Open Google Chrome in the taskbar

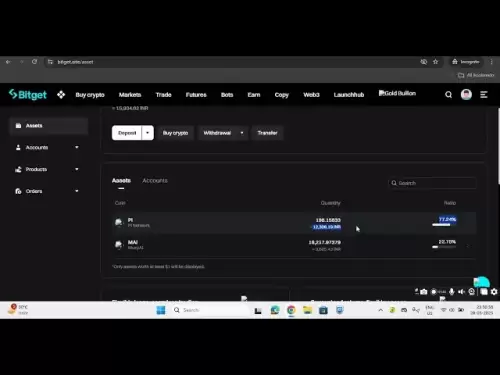click(291, 310)
